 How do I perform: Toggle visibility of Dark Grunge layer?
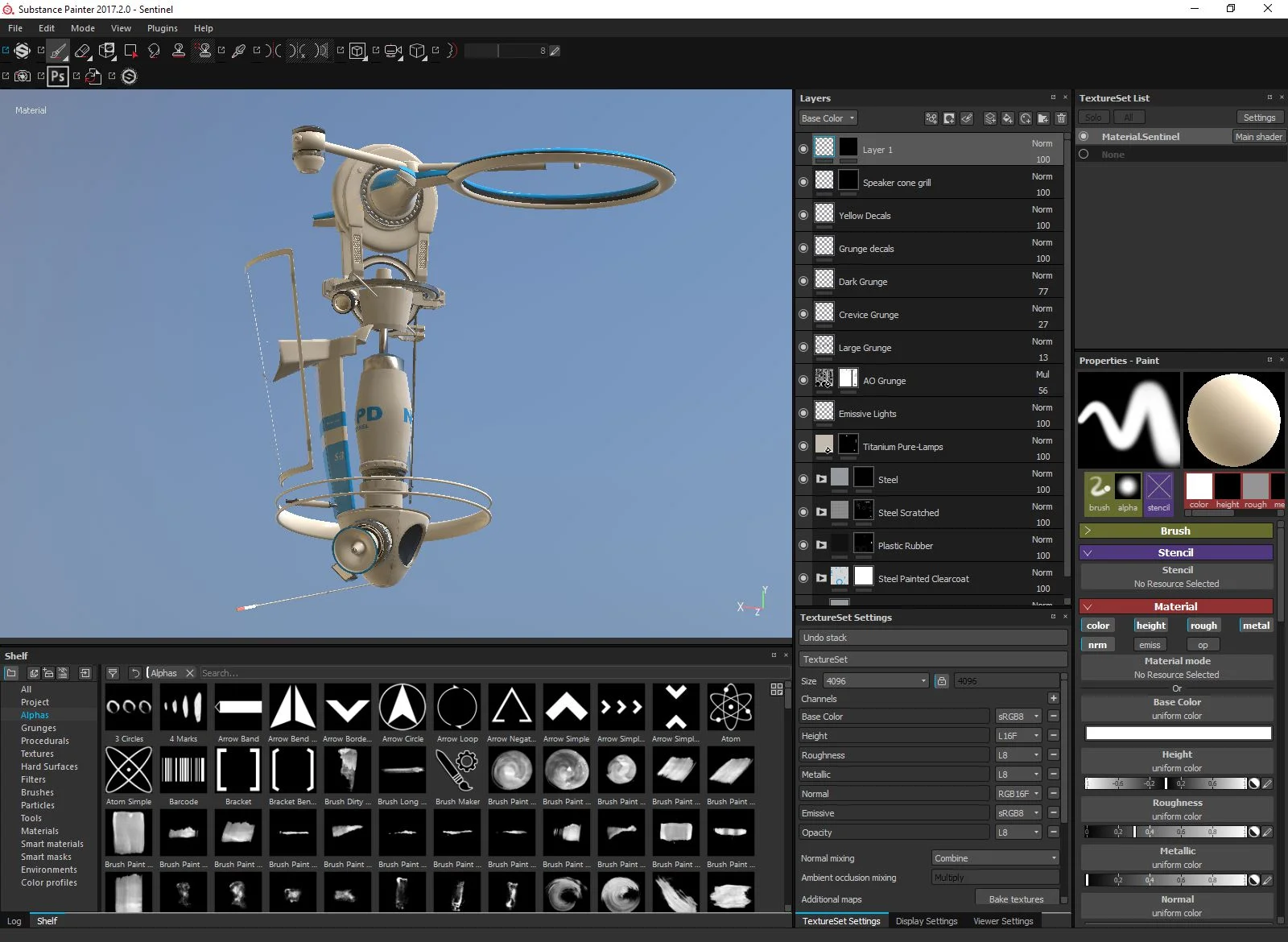803,282
